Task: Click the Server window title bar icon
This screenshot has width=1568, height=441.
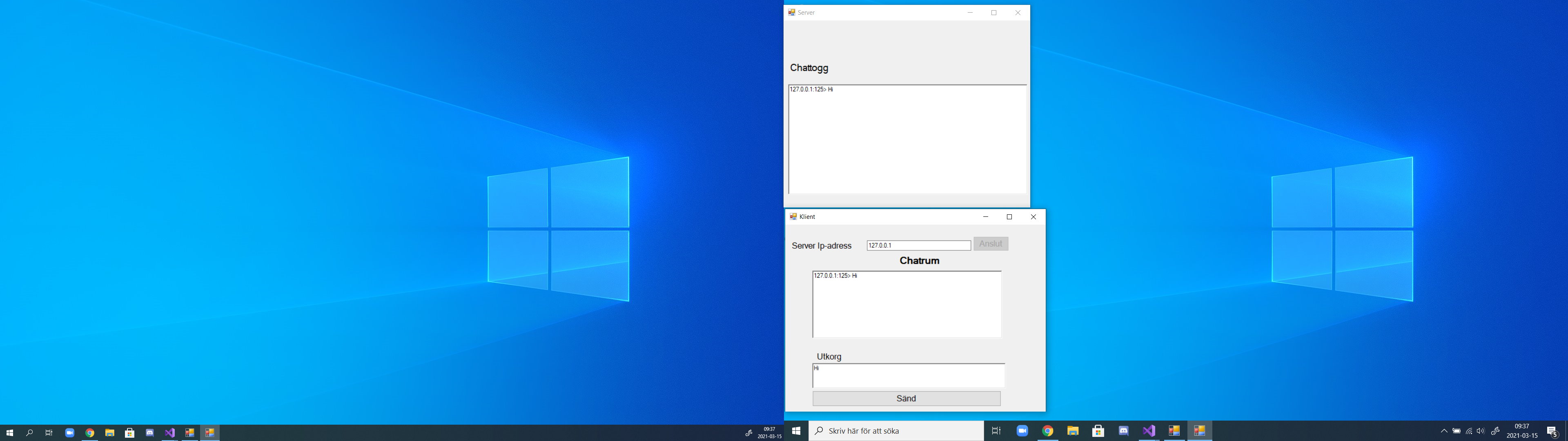Action: coord(791,12)
